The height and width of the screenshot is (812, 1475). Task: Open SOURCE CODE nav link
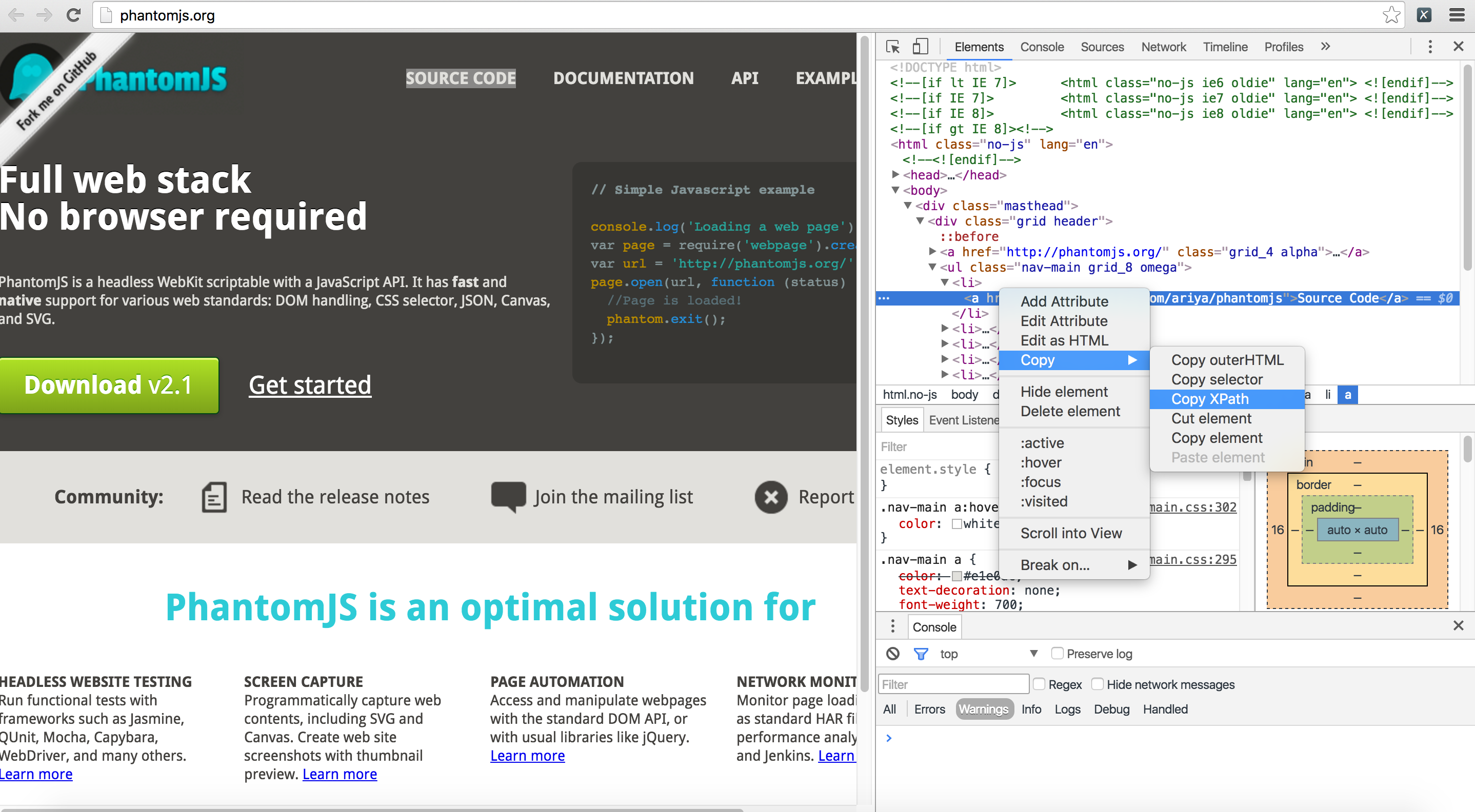[x=461, y=78]
